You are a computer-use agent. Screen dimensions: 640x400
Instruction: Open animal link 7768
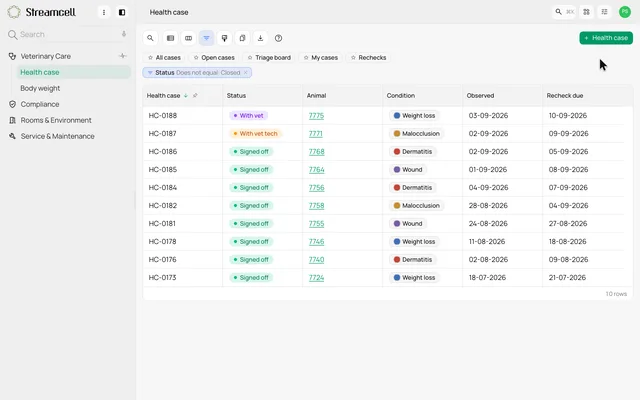(316, 151)
